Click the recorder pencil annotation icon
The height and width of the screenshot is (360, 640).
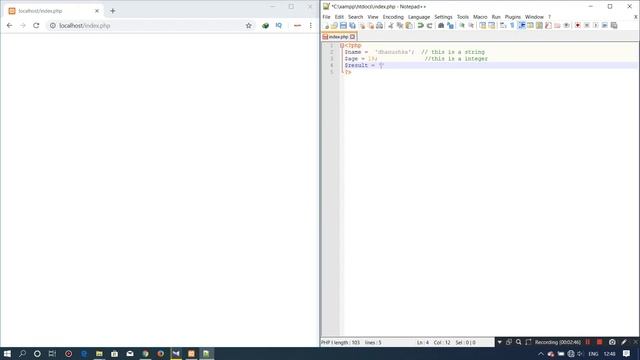[x=624, y=342]
